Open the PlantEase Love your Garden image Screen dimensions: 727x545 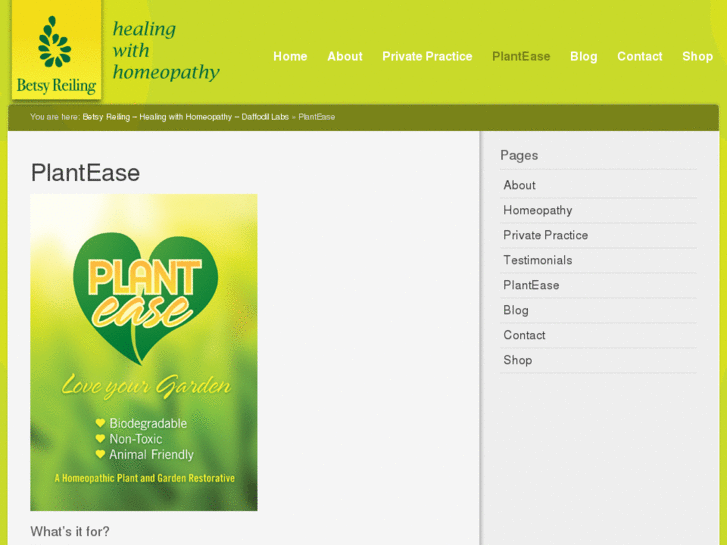pyautogui.click(x=144, y=353)
